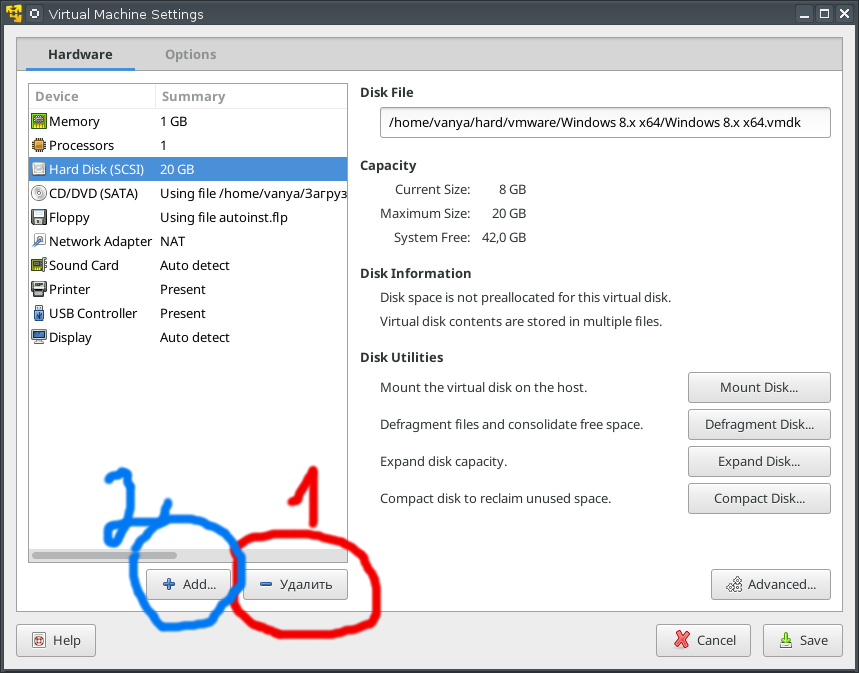Click the Current Size '8 GB' value
The image size is (859, 673).
click(x=512, y=190)
